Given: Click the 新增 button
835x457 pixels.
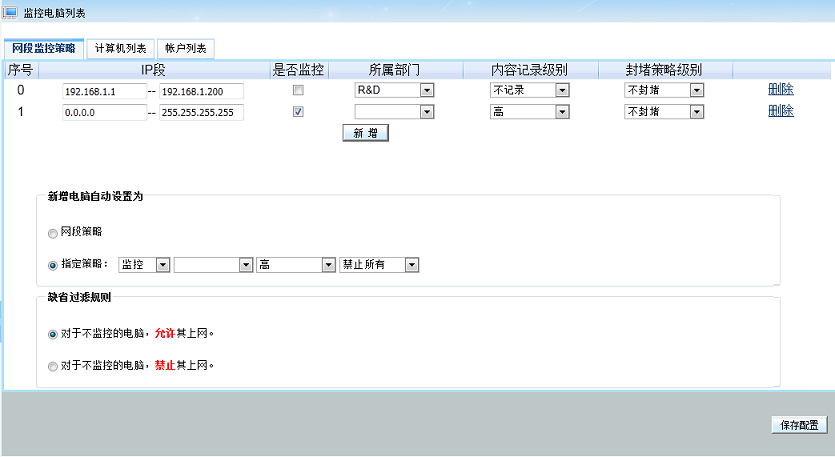Looking at the screenshot, I should [364, 133].
